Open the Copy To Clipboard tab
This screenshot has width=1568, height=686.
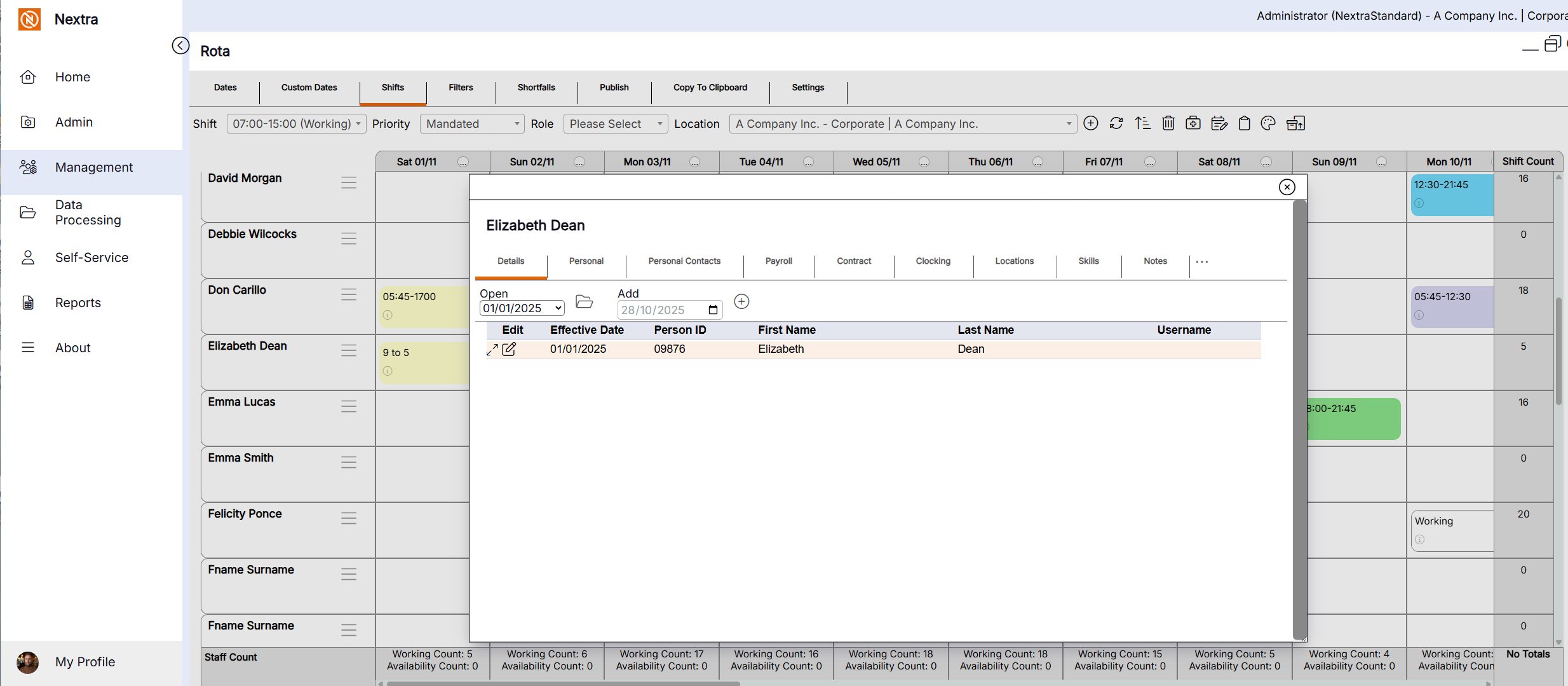click(x=710, y=88)
